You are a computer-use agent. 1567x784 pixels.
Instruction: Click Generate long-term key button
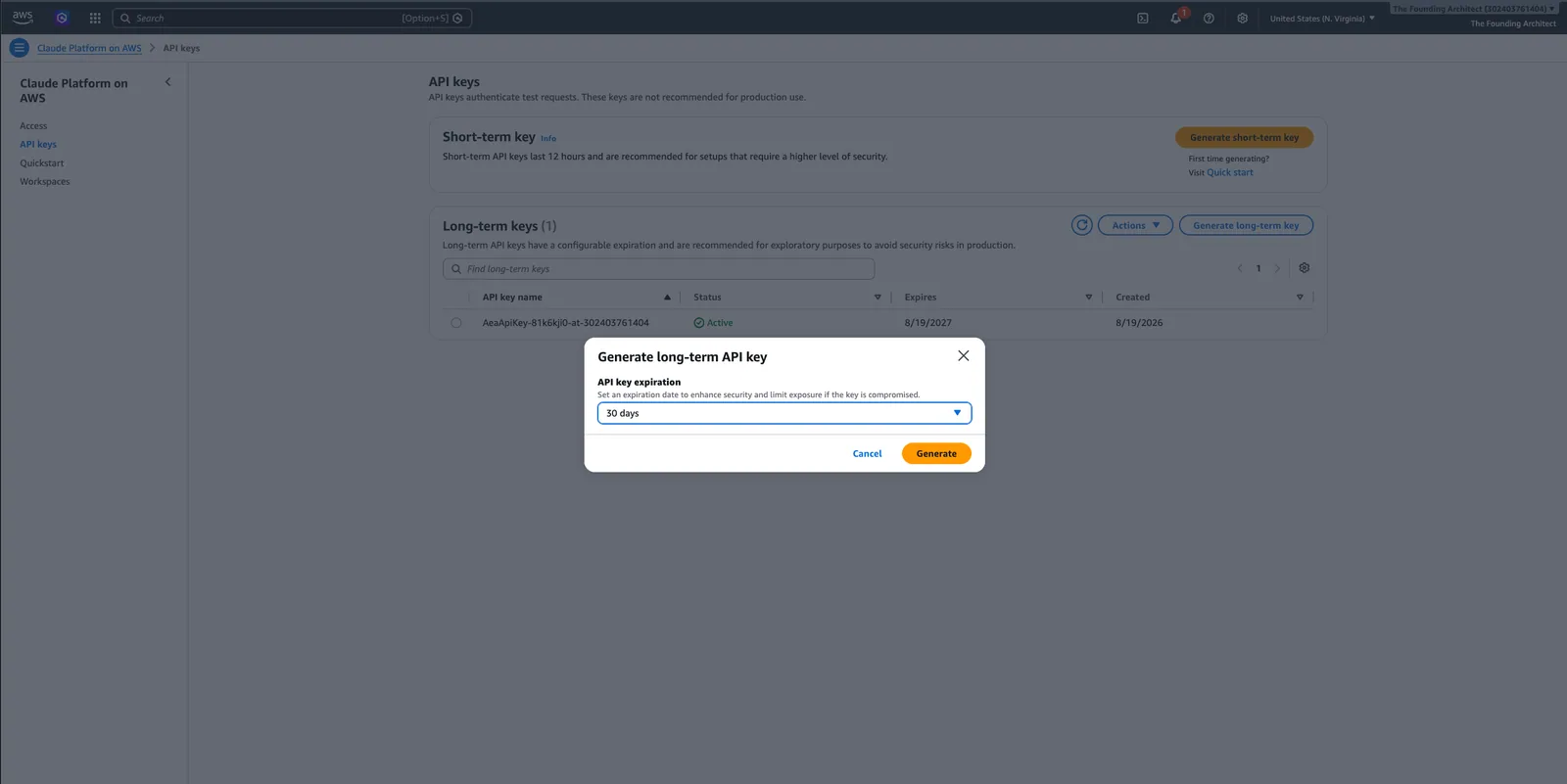1246,225
